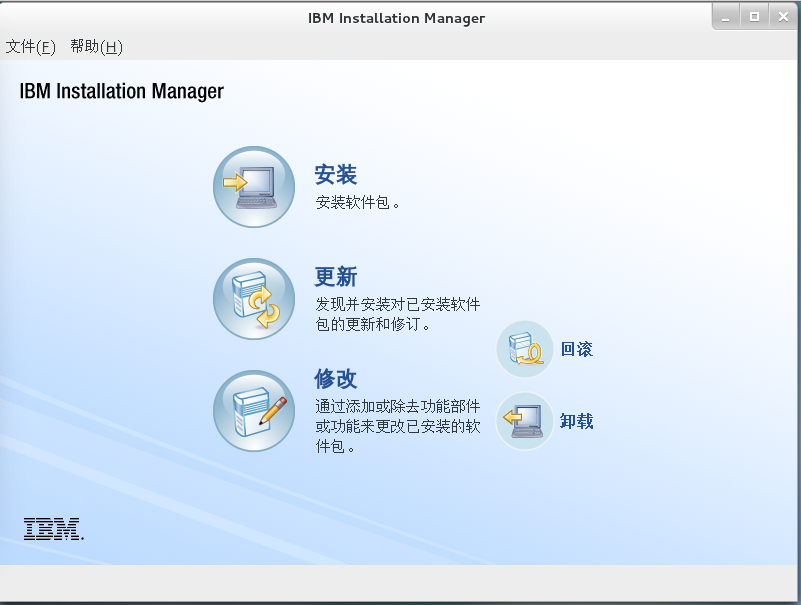Click the 安装 heading link
Image resolution: width=801 pixels, height=605 pixels.
336,175
